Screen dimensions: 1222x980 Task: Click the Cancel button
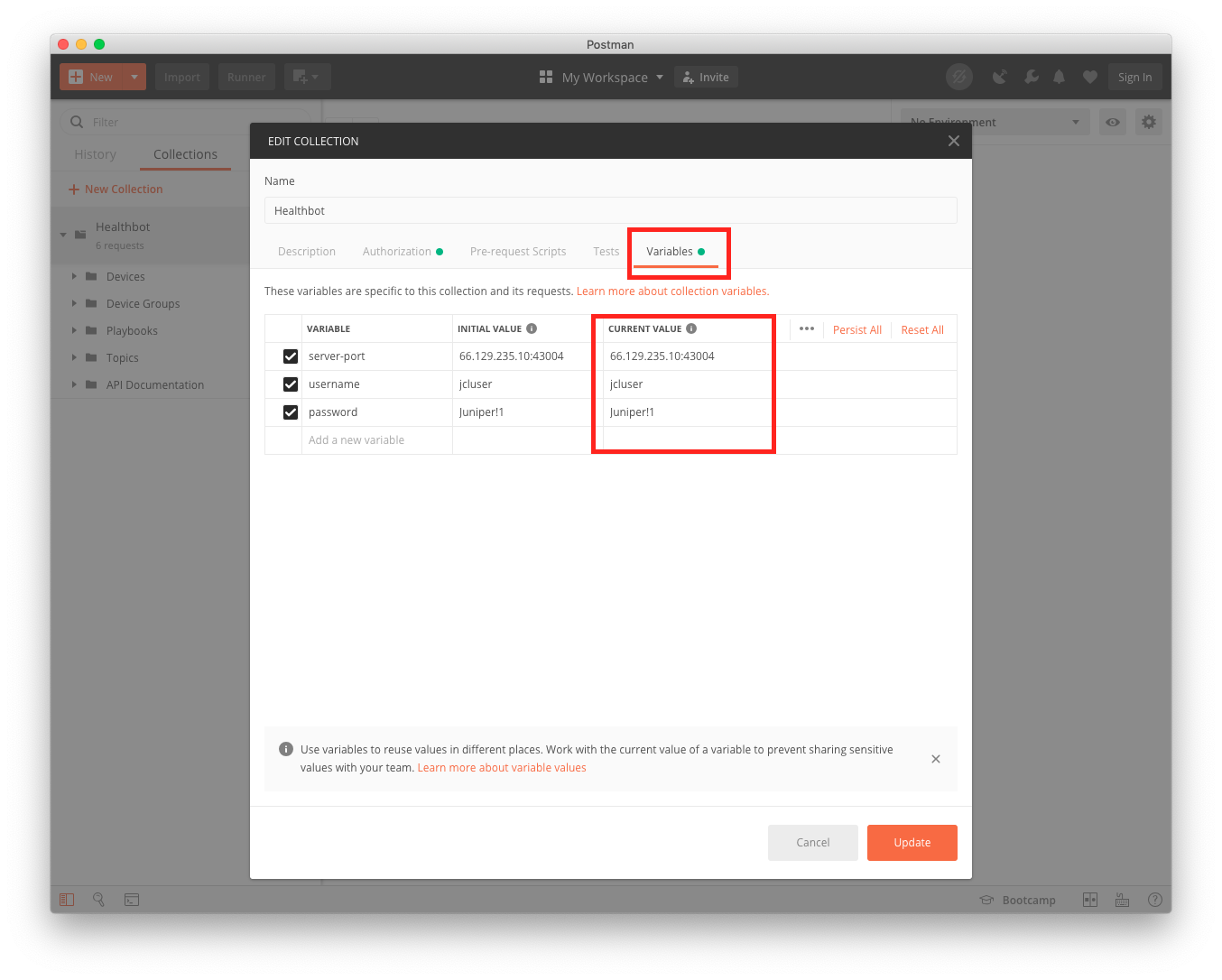813,842
